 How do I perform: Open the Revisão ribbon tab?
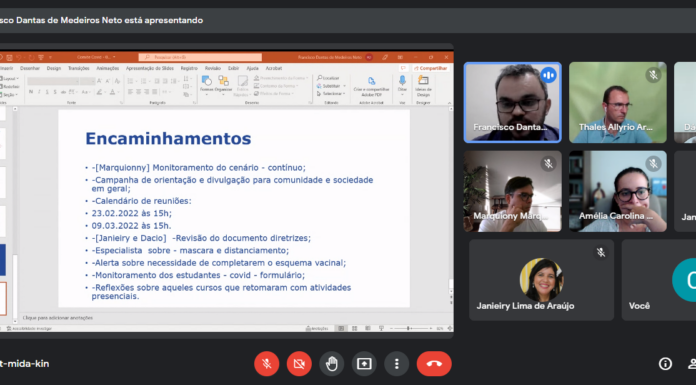213,68
